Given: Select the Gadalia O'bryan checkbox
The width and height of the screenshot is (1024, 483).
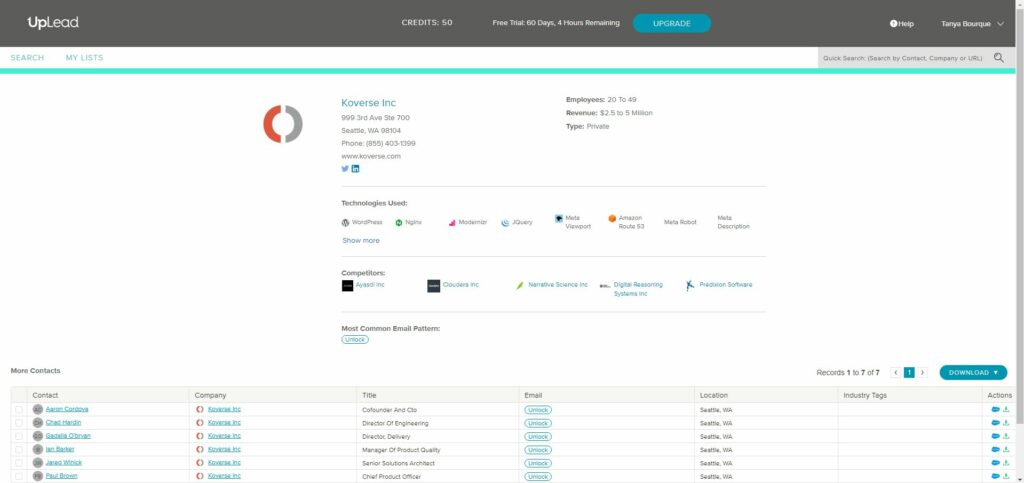Looking at the screenshot, I should (x=19, y=436).
